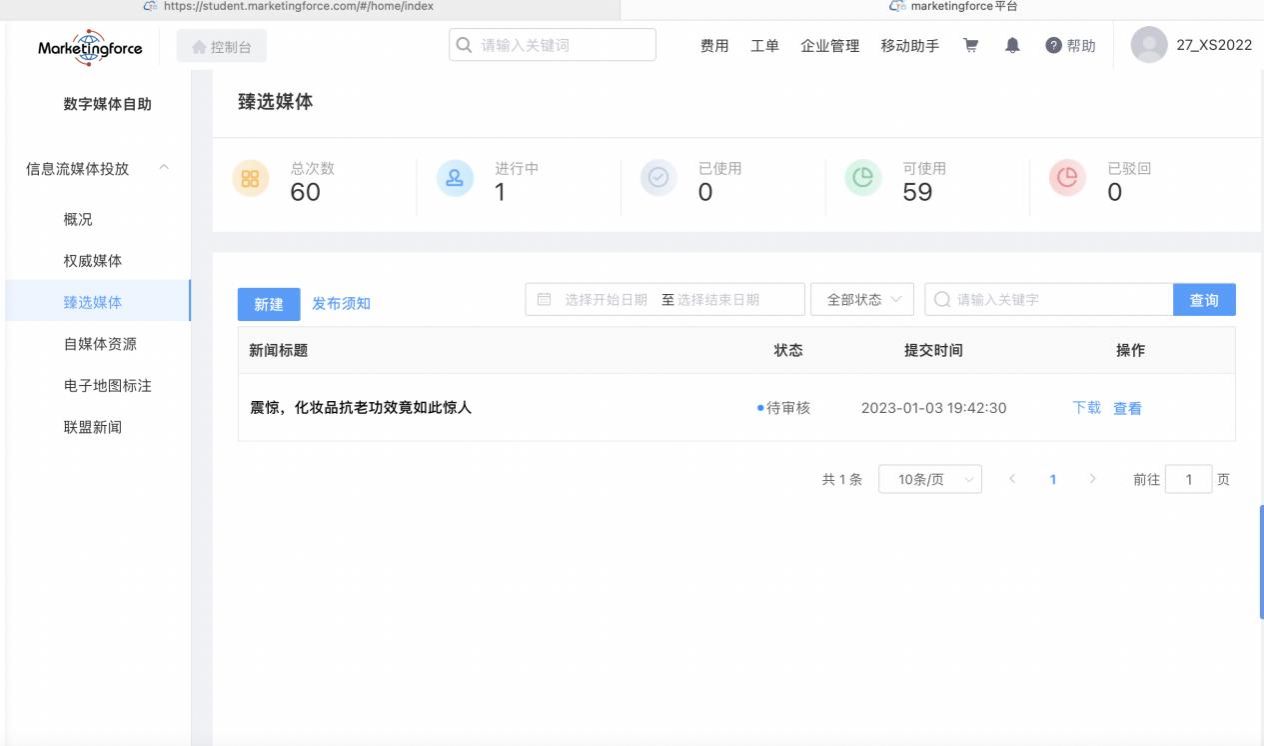Screen dimensions: 1264x746
Task: Select 权威媒体 in the sidebar
Action: [x=93, y=261]
